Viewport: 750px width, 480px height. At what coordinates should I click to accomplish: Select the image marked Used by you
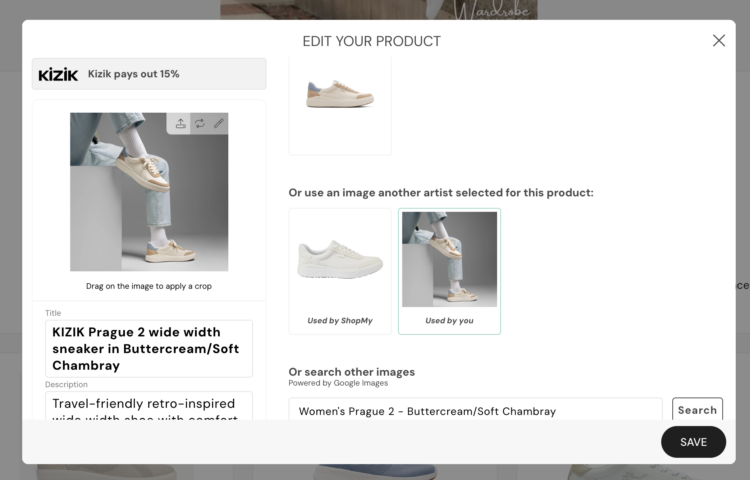449,271
